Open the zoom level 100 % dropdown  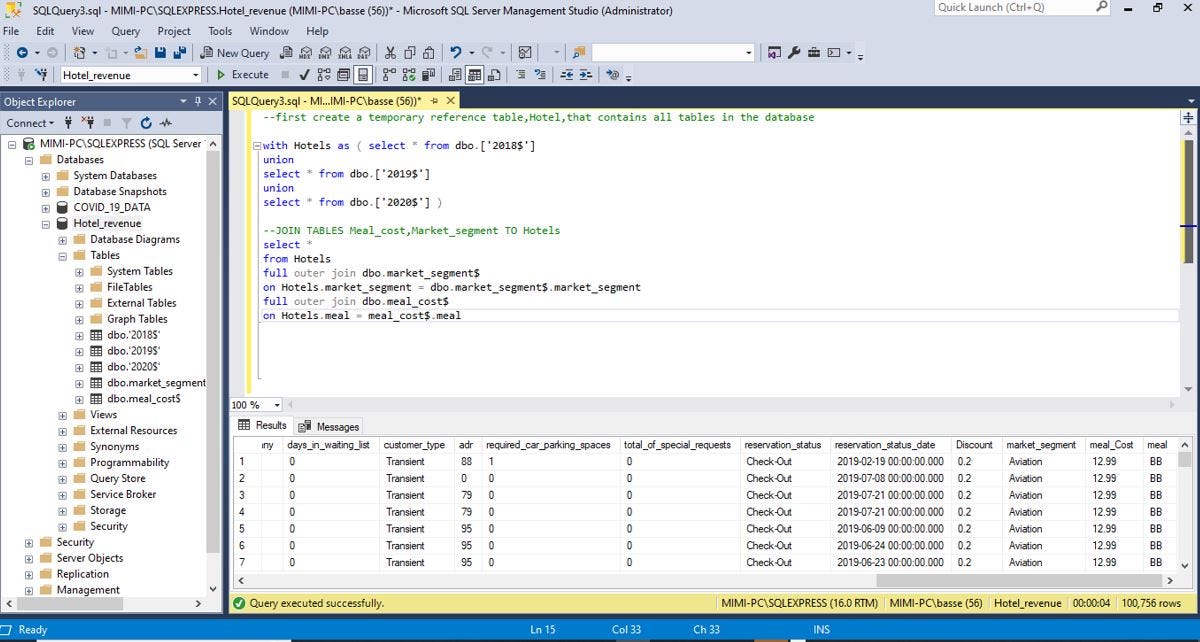point(277,405)
